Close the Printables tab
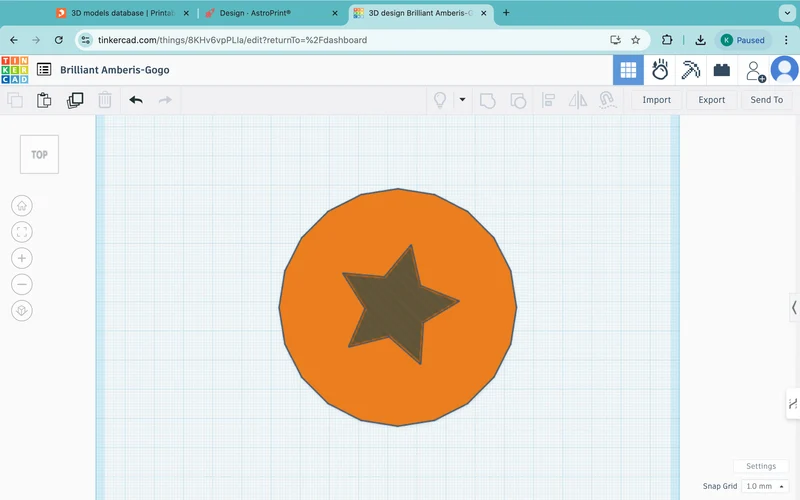The width and height of the screenshot is (800, 500). point(186,13)
